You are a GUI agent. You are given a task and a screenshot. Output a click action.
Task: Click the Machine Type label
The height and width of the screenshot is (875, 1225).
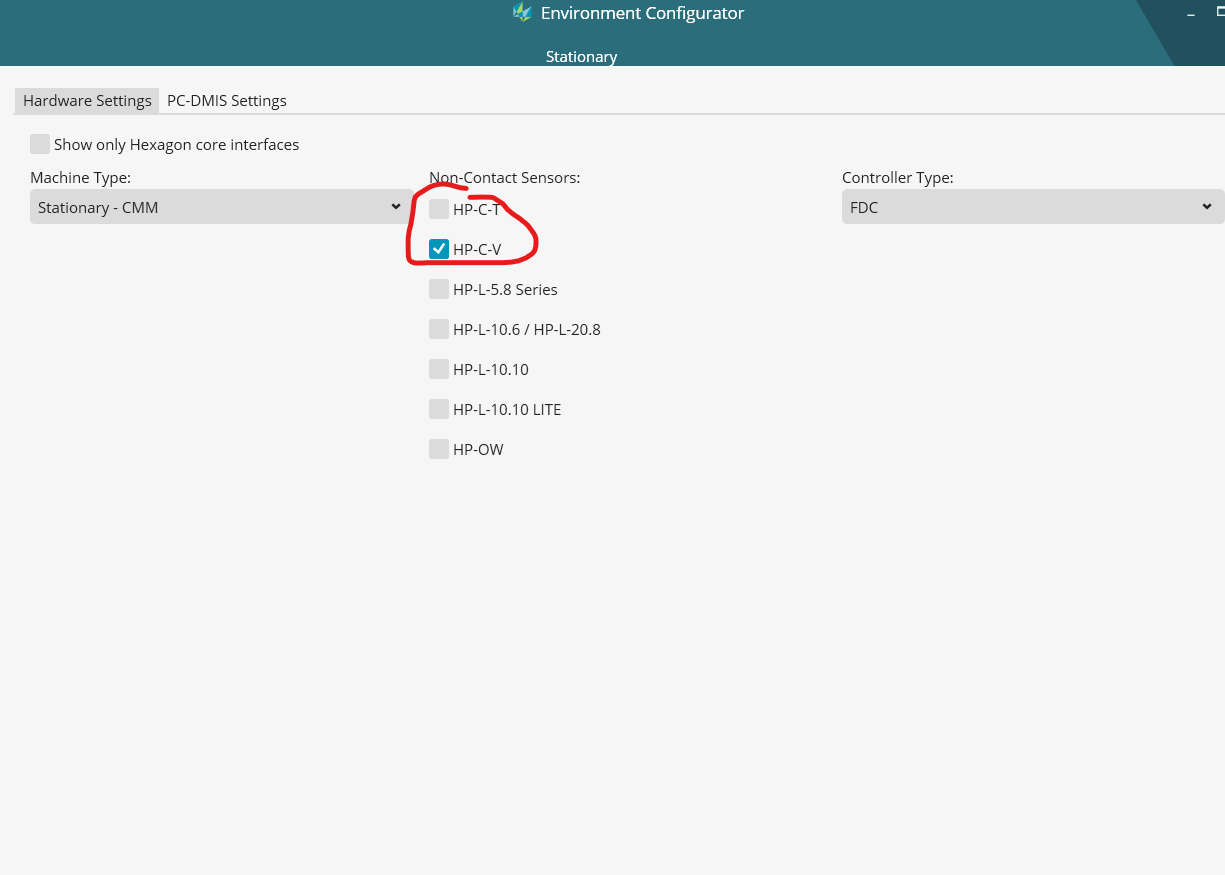point(80,178)
